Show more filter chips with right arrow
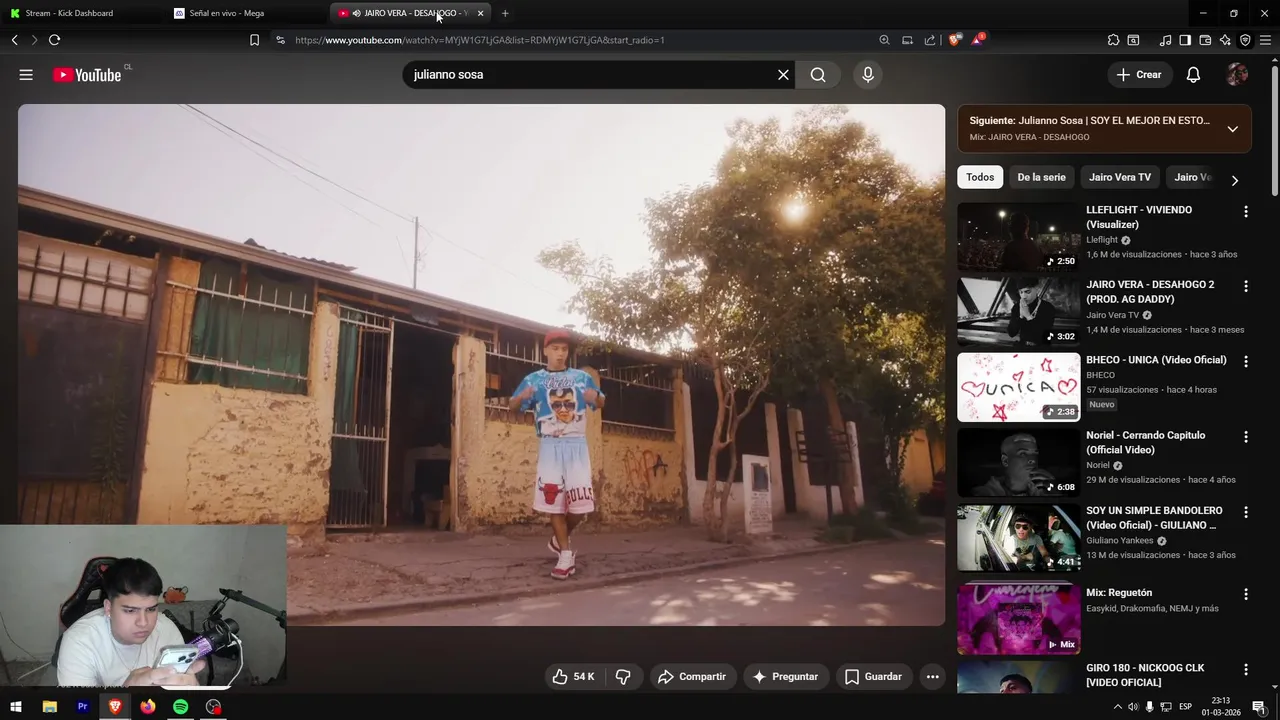1280x720 pixels. [x=1234, y=180]
